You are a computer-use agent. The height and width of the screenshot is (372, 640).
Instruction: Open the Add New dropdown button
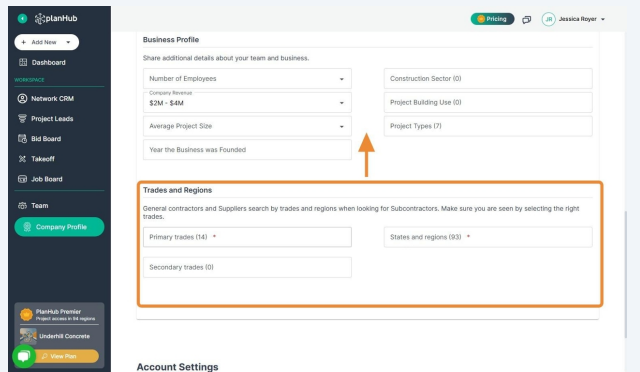[x=47, y=42]
